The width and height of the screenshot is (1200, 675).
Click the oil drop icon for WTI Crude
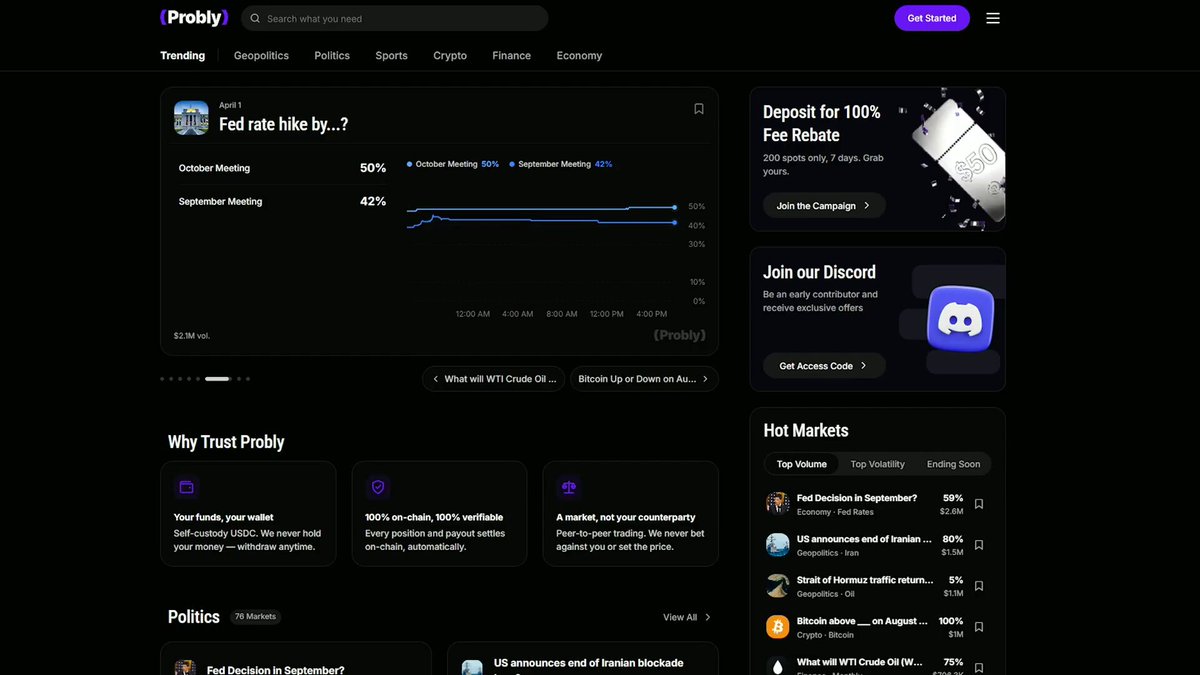(x=778, y=666)
